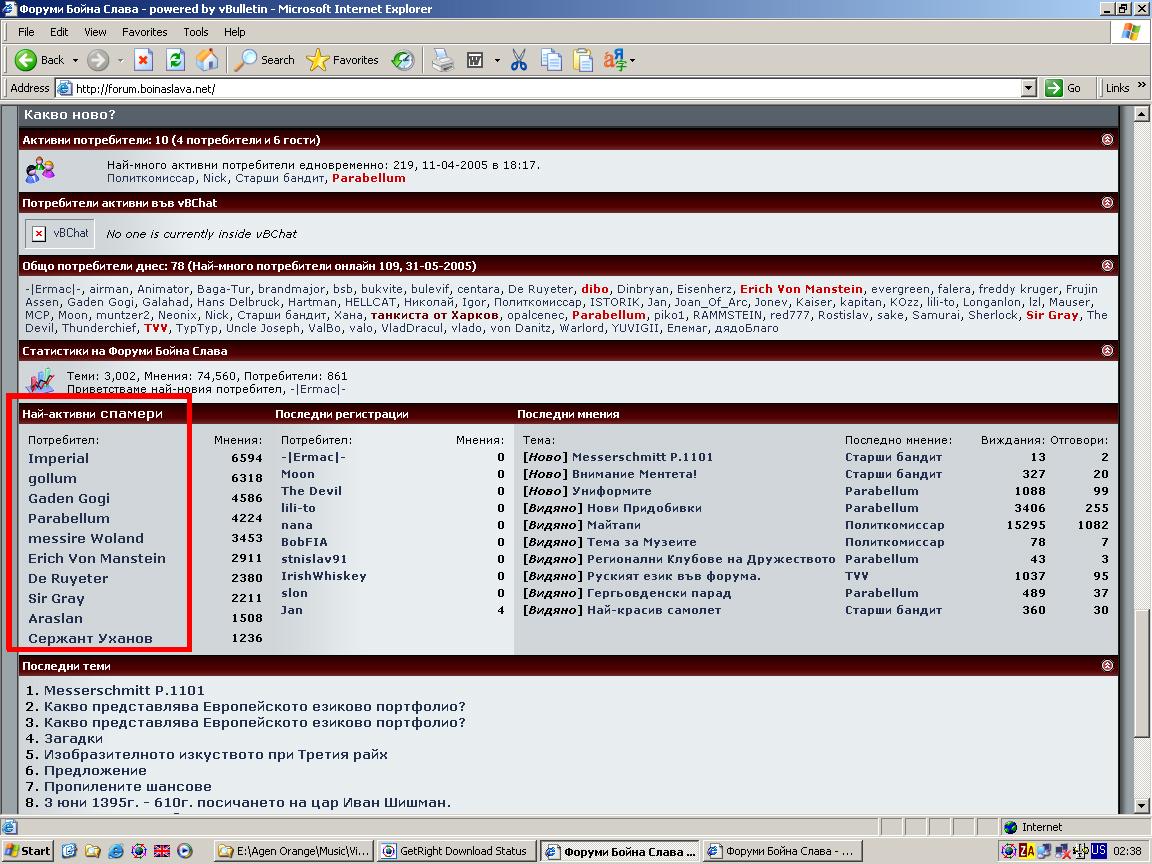
Task: Open the address bar dropdown arrow
Action: click(1028, 88)
